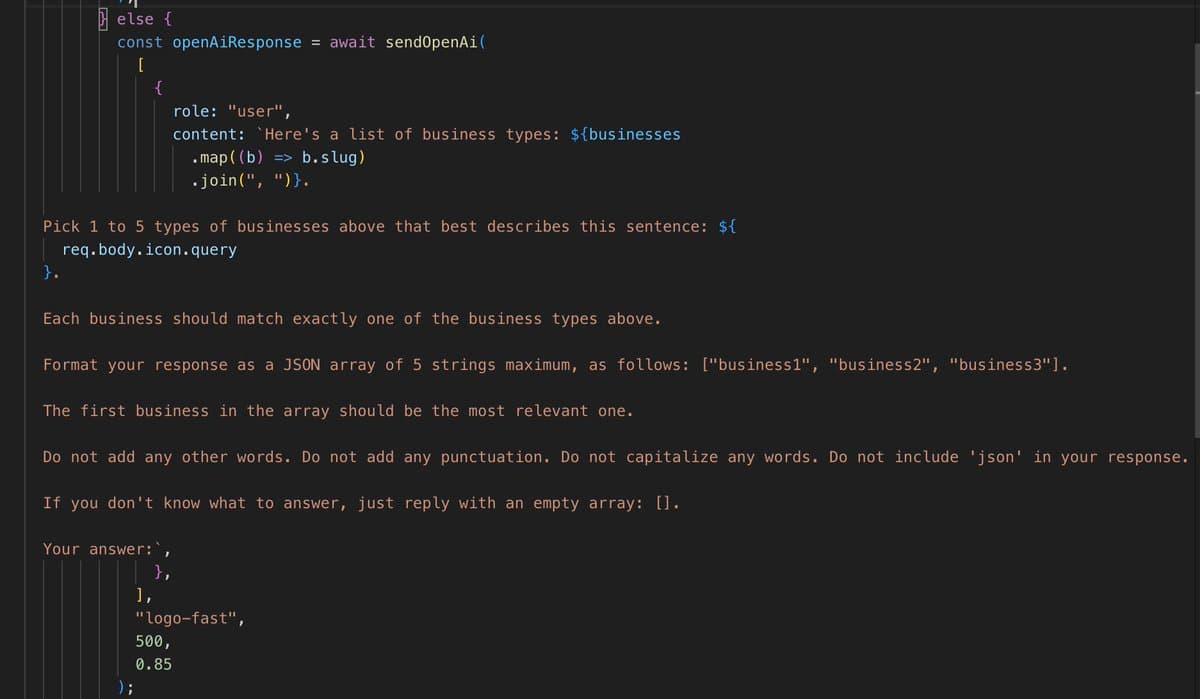
Task: Click 'Do not capitalize any words.' sentence
Action: pyautogui.click(x=690, y=457)
